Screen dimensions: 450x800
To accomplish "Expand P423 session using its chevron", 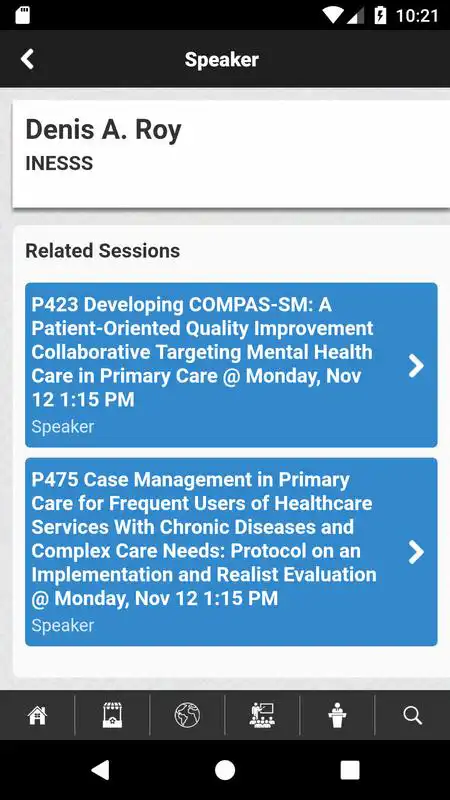I will [416, 366].
